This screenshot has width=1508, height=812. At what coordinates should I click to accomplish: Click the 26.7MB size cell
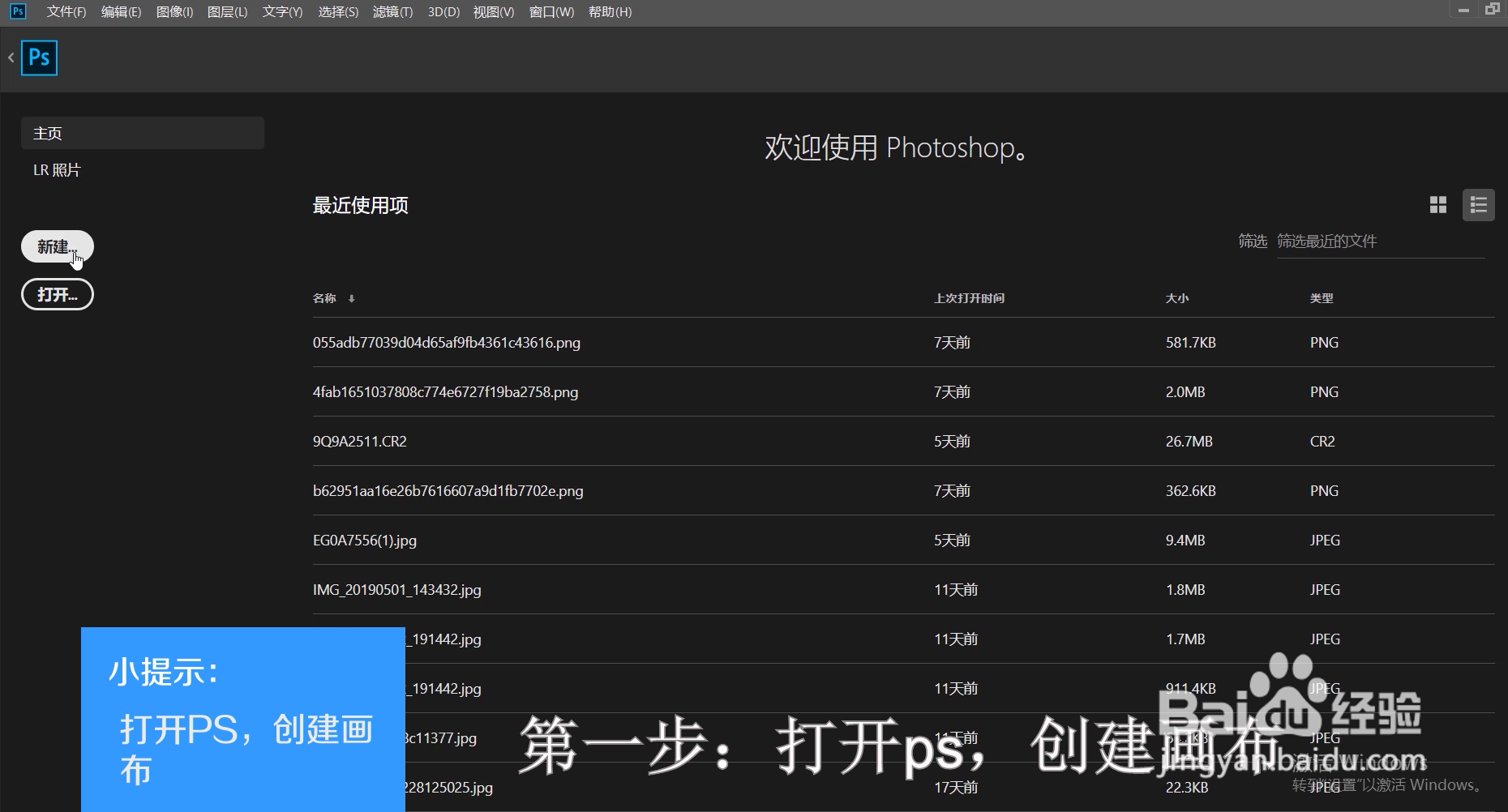pyautogui.click(x=1189, y=442)
